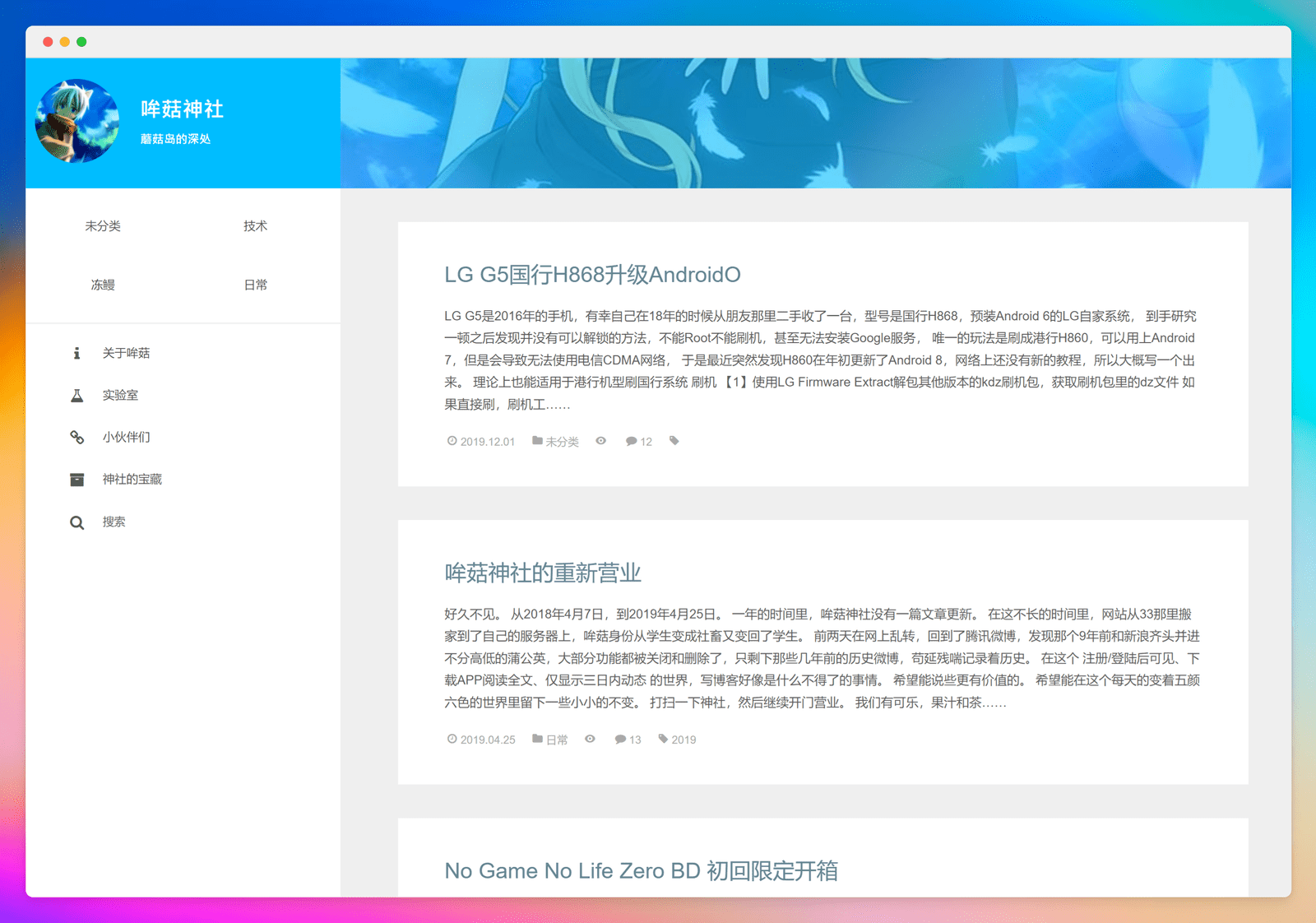Click the magnifier icon beside 搜索
This screenshot has height=923, width=1316.
pyautogui.click(x=76, y=522)
